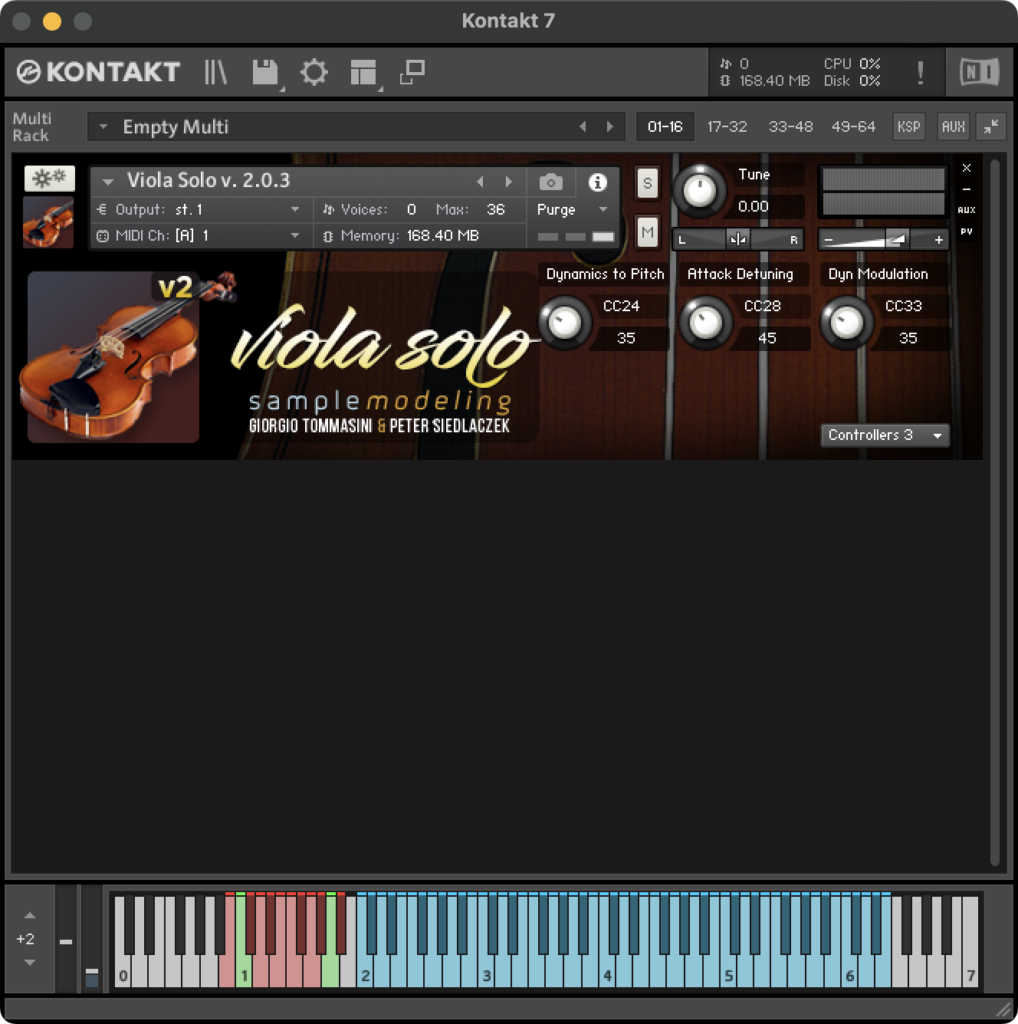Load previous instrument arrow in Viola header
This screenshot has height=1024, width=1018.
480,182
